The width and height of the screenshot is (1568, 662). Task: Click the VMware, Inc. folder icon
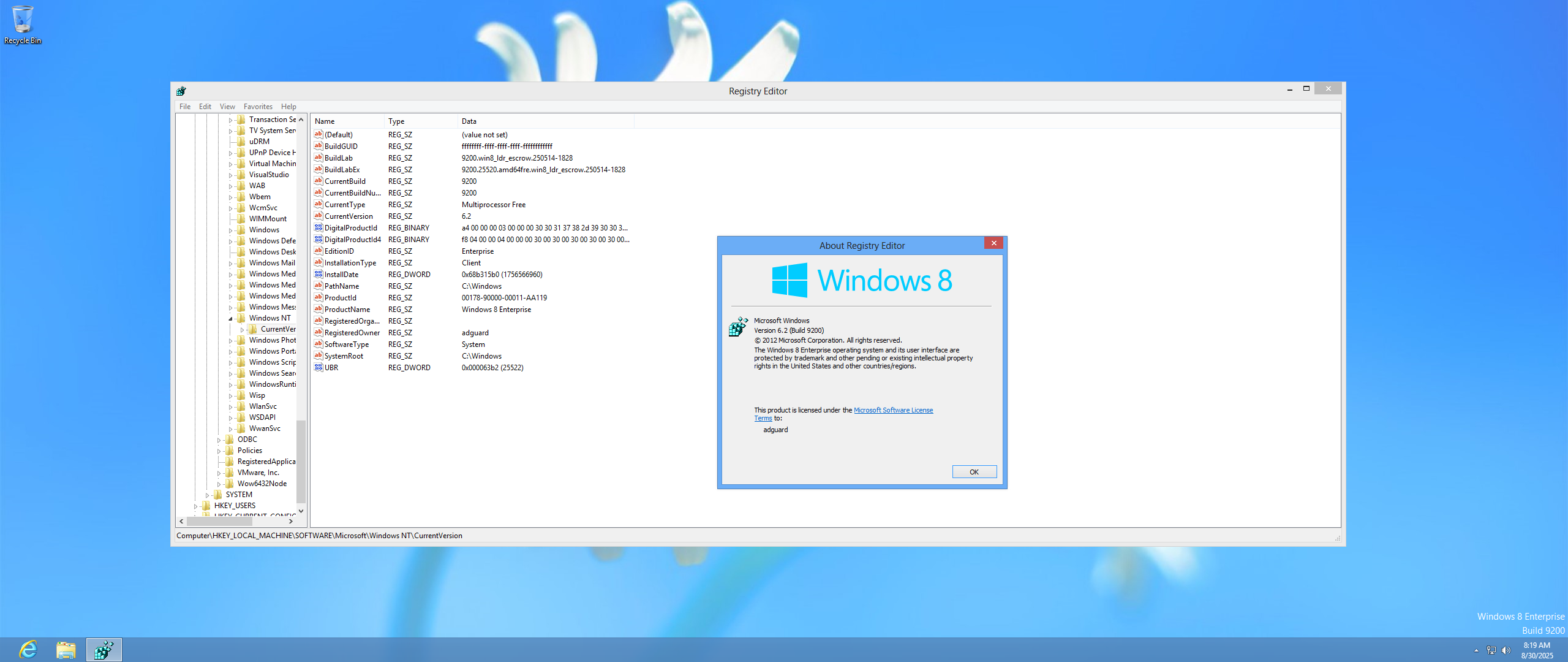230,473
